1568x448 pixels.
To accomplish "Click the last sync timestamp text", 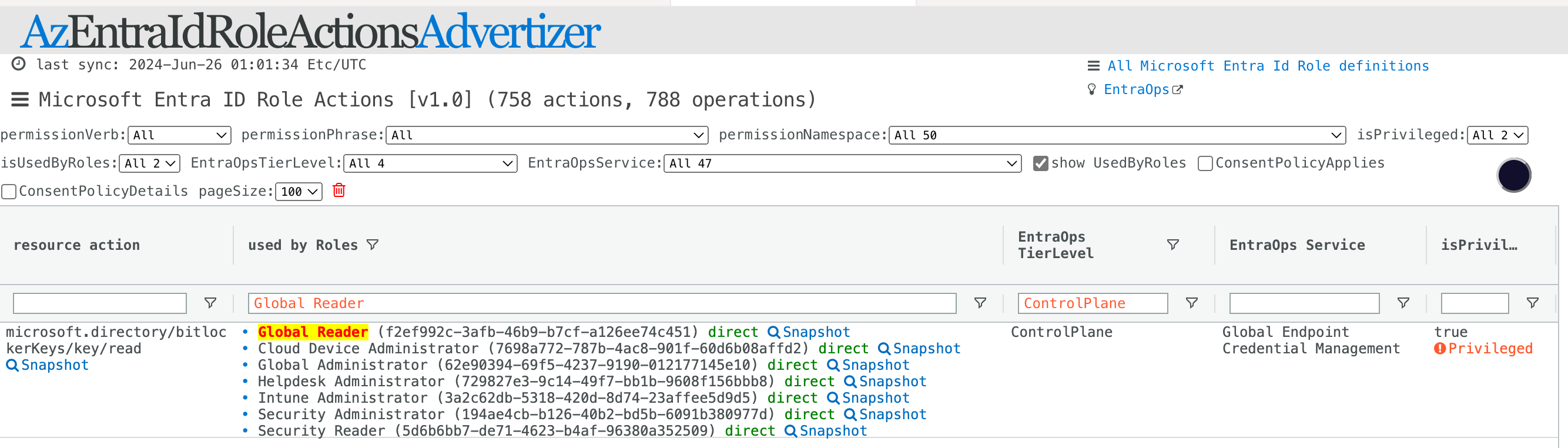I will coord(202,65).
